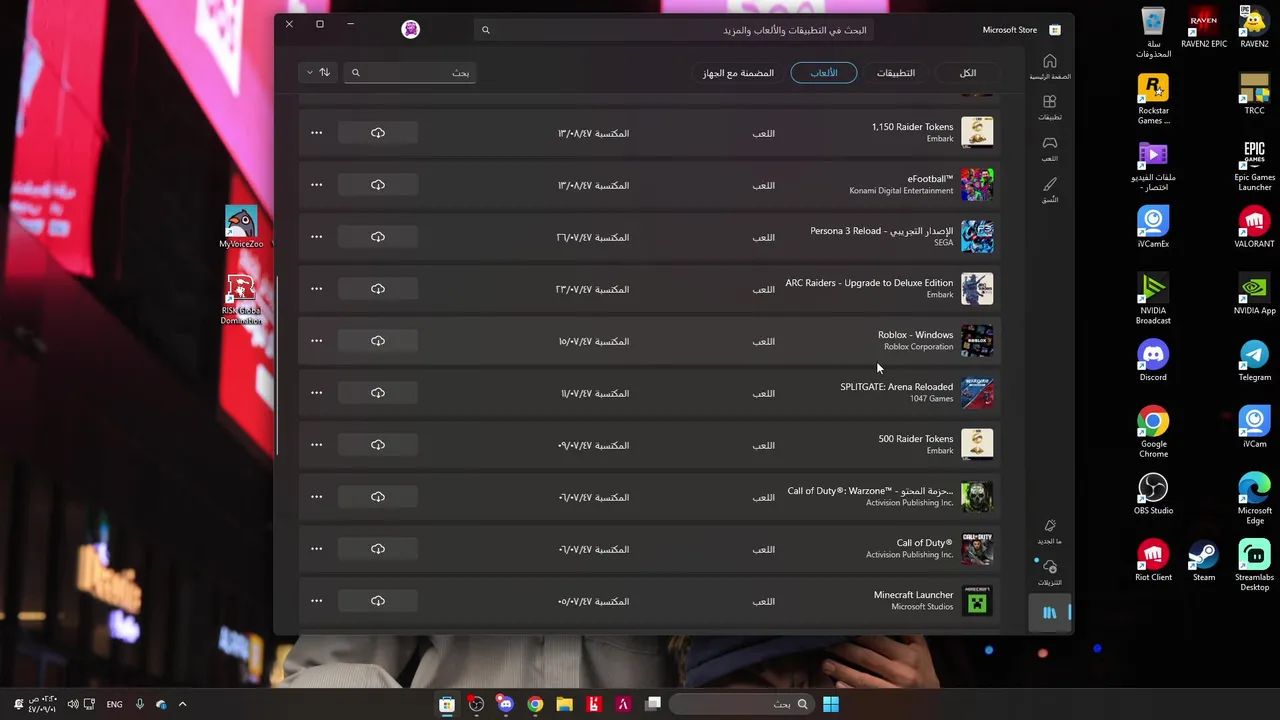Screen dimensions: 1280x720
Task: Download ARC Raiders Deluxe upgrade cloud icon
Action: pos(378,289)
